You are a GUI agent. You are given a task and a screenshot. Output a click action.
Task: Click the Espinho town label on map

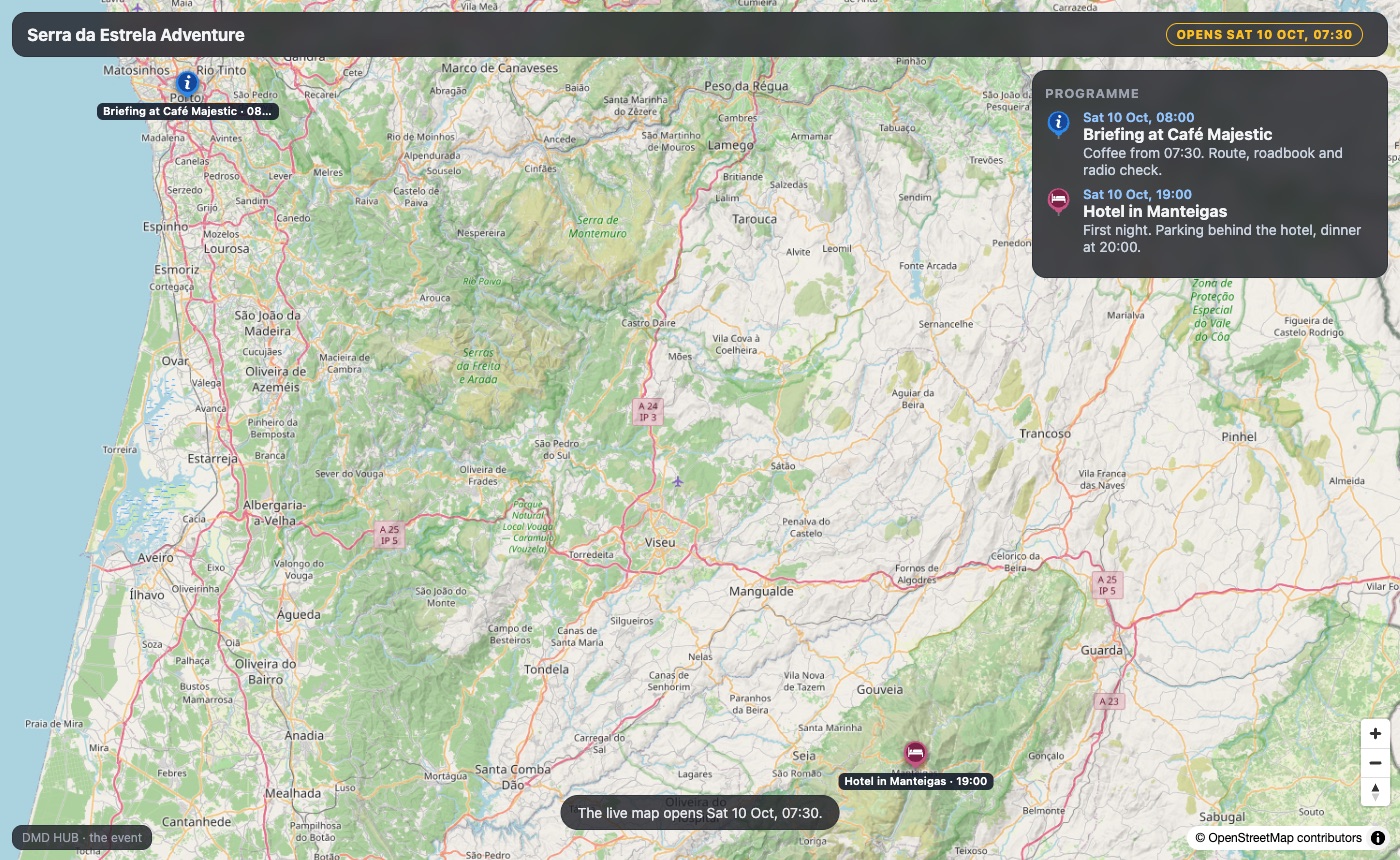pos(165,227)
